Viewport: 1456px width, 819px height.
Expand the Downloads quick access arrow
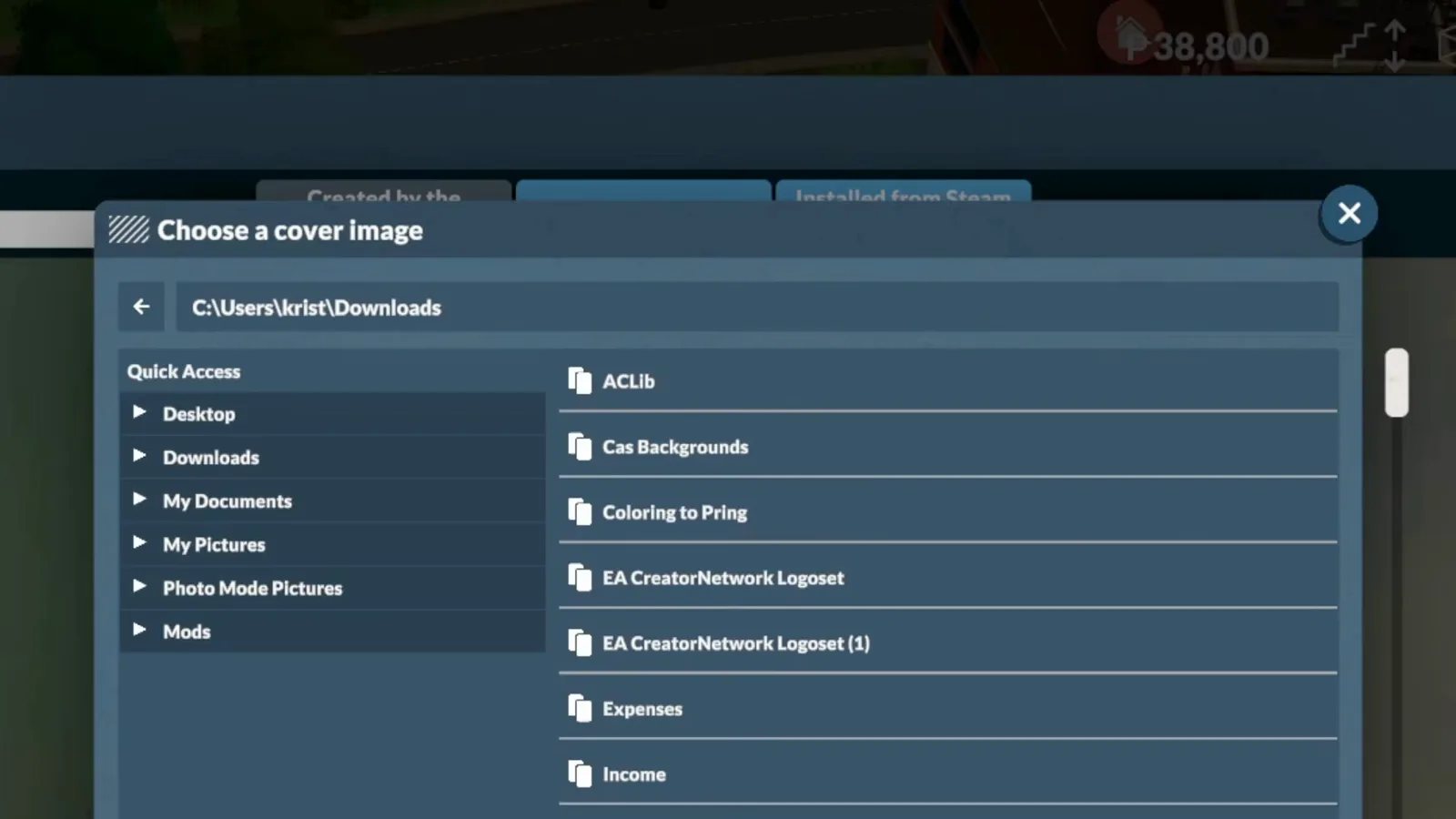click(x=139, y=455)
